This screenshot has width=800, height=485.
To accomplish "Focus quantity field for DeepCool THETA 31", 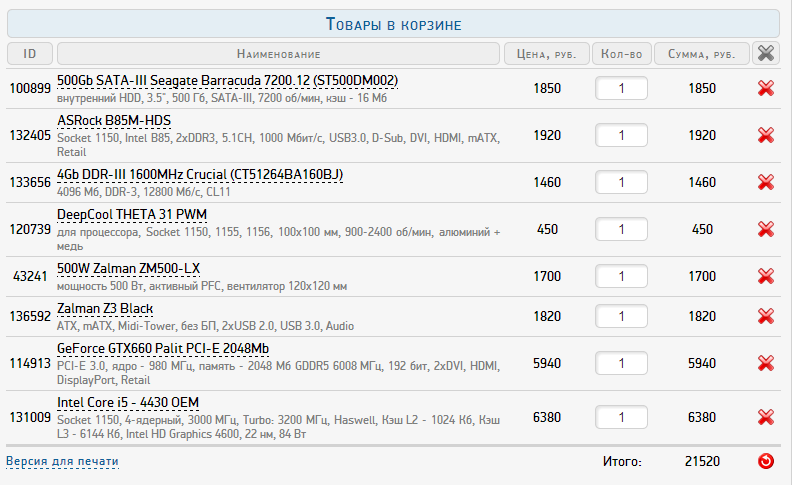I will click(621, 229).
